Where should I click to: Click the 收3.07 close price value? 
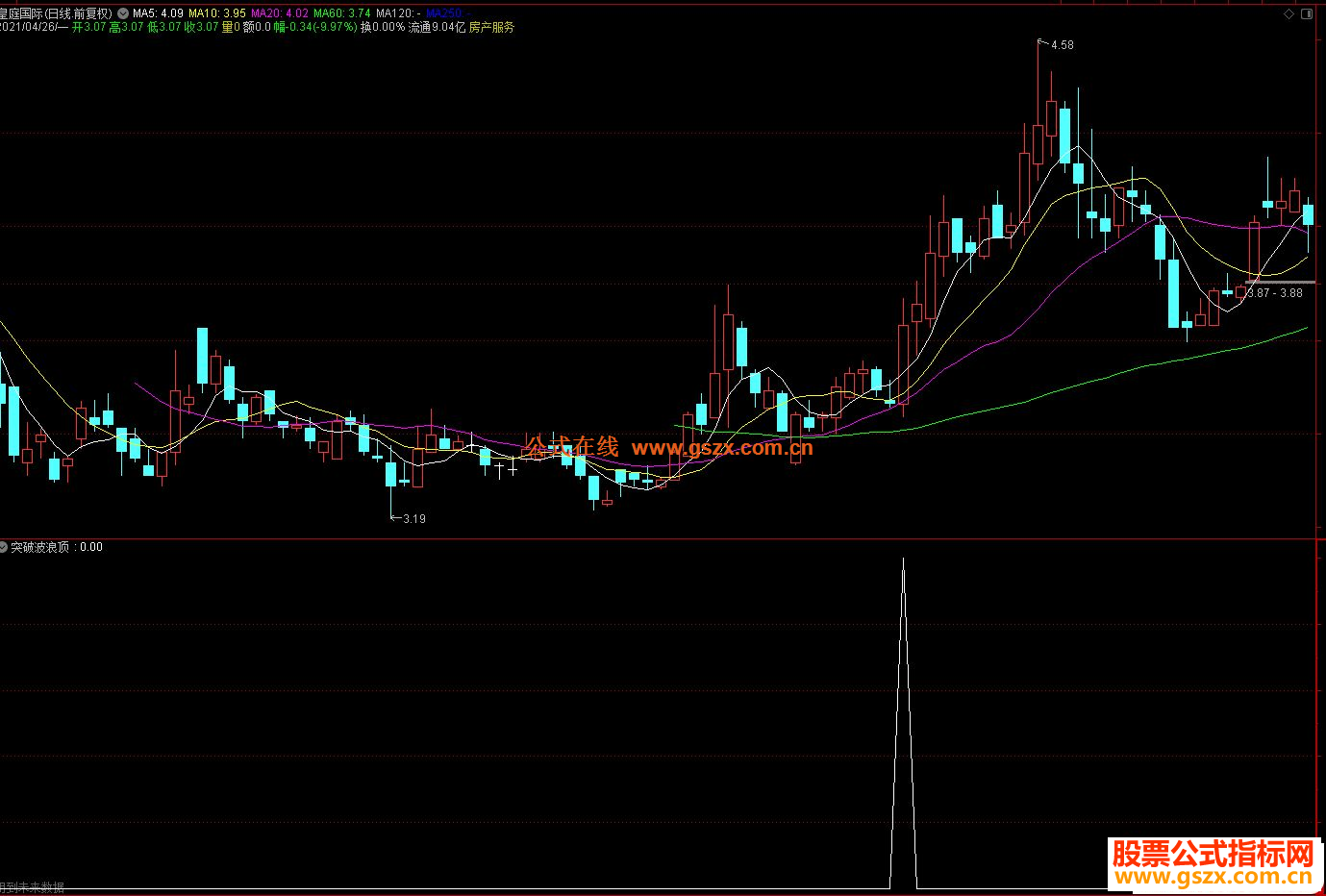(201, 28)
